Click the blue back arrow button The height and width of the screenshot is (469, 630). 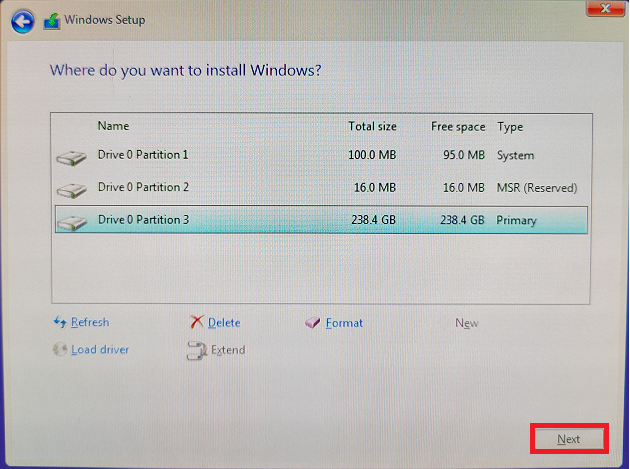tap(22, 21)
